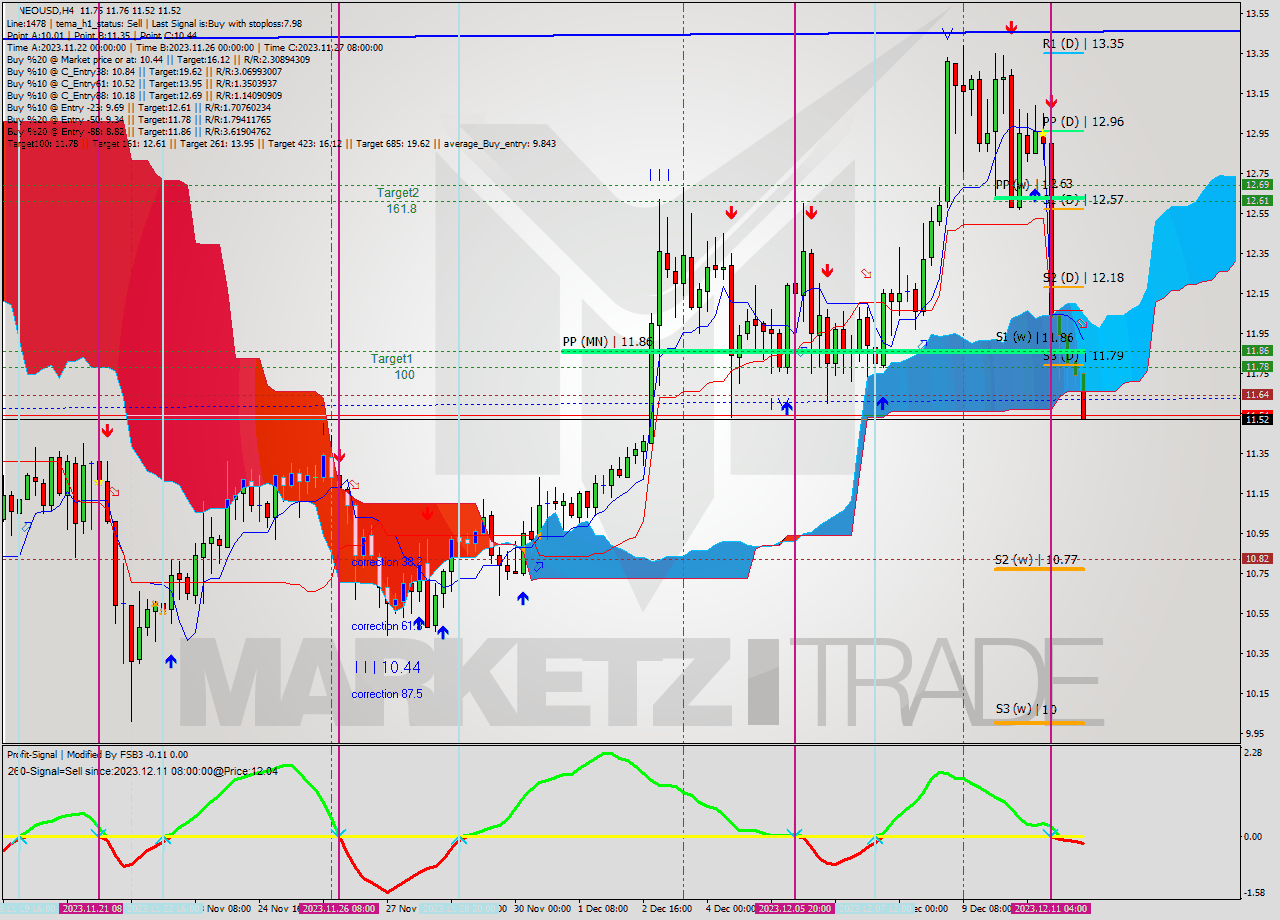Select the 2023.12.05 20:00 date marker
Image resolution: width=1280 pixels, height=920 pixels.
[x=794, y=909]
